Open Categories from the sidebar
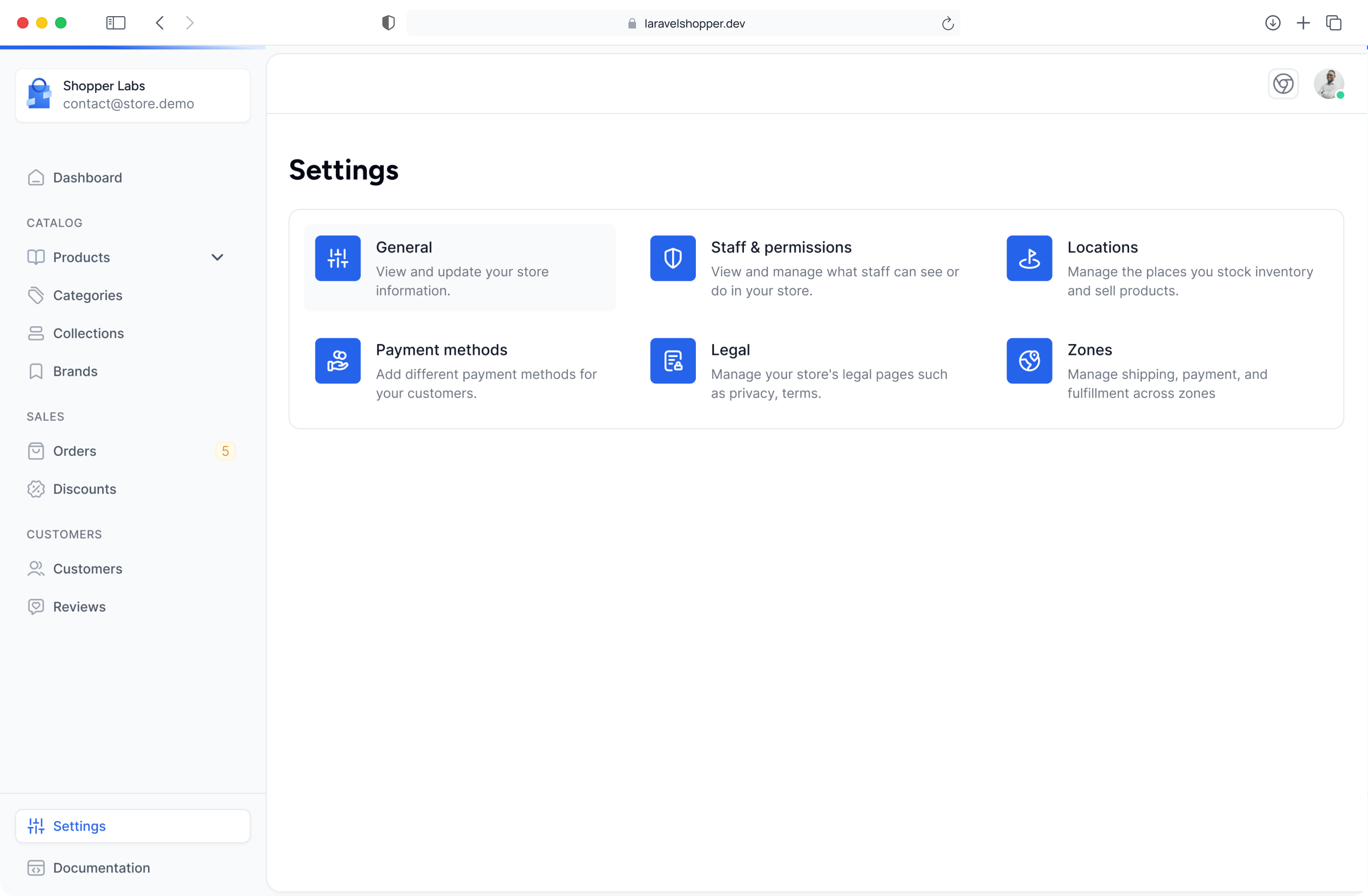The width and height of the screenshot is (1368, 896). point(87,295)
